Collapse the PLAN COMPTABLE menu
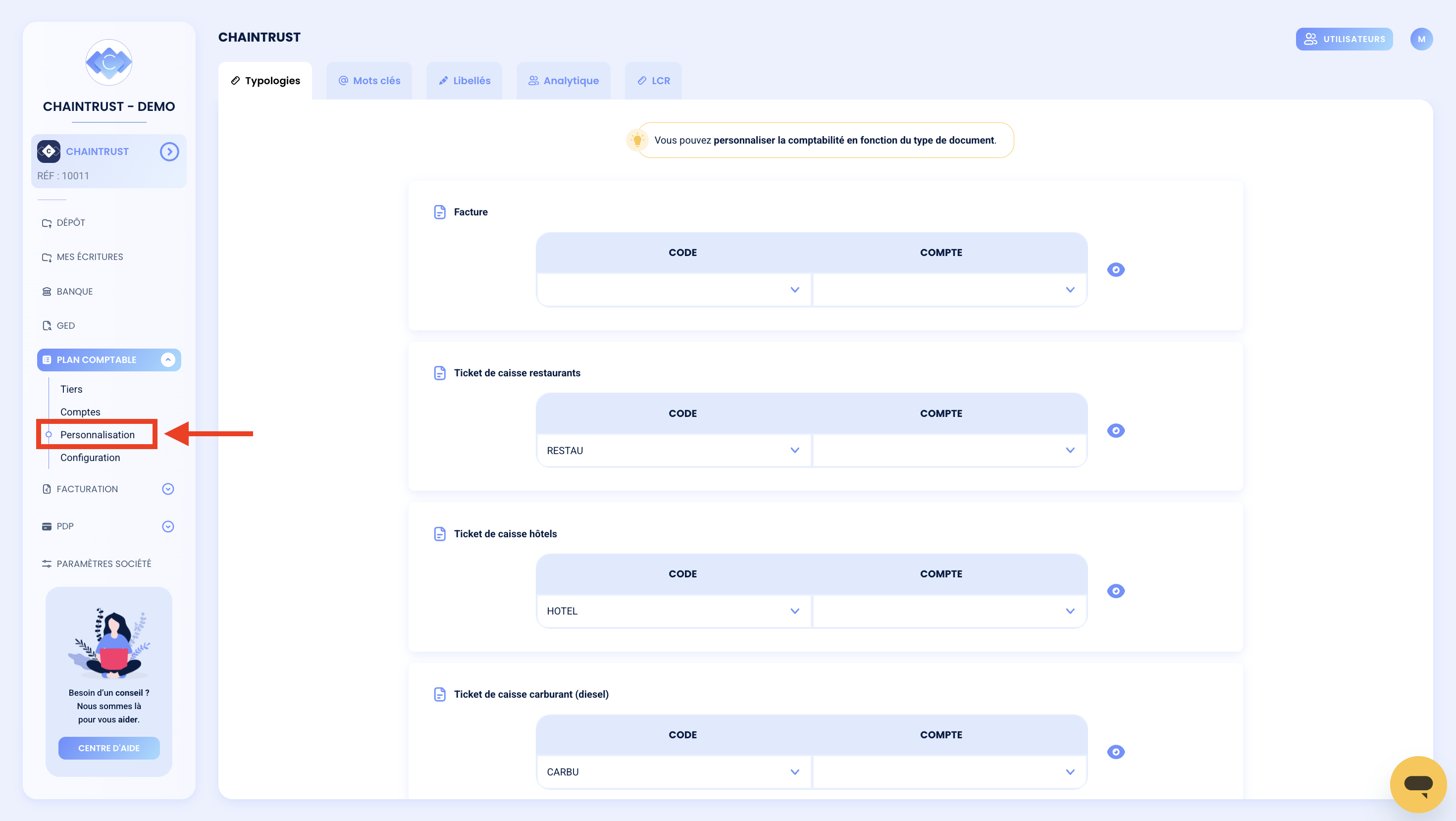 pos(168,360)
